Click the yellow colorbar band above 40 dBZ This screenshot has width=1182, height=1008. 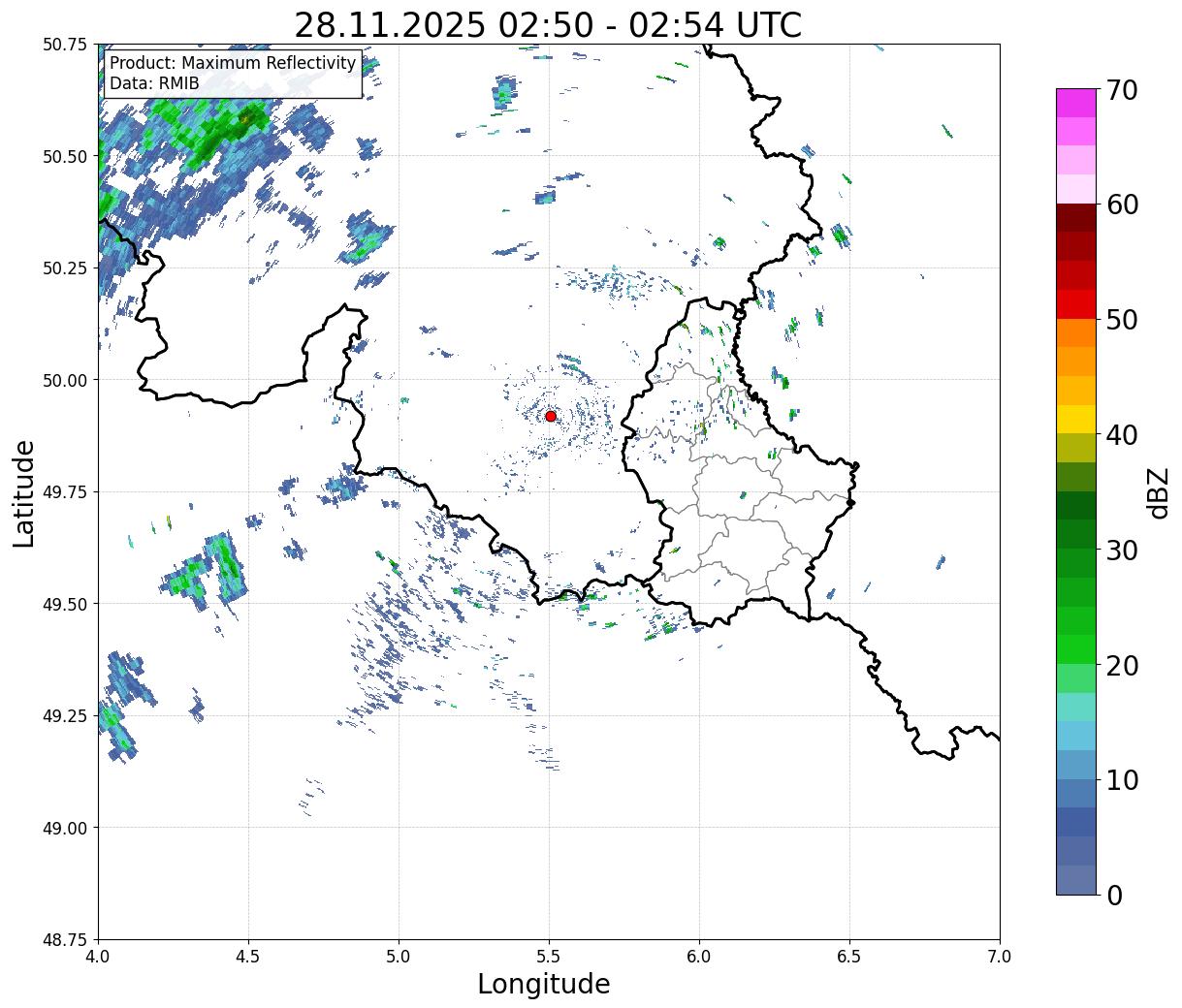1076,420
